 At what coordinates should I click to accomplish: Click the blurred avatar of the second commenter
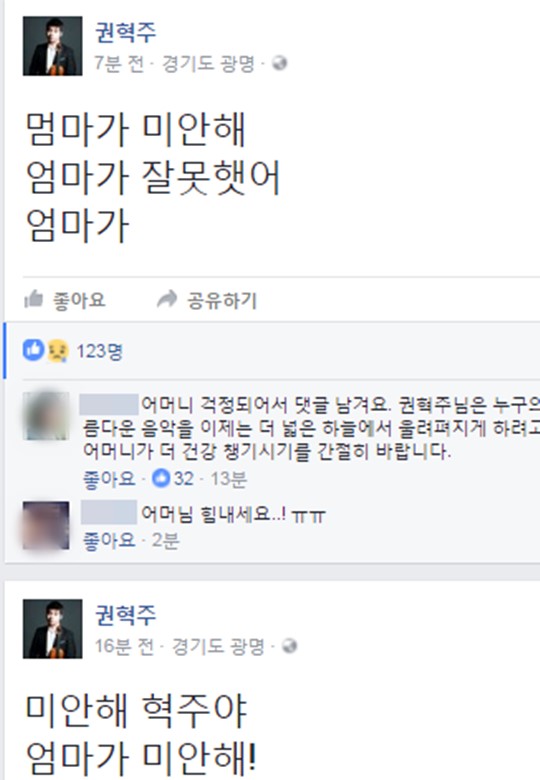click(x=46, y=526)
